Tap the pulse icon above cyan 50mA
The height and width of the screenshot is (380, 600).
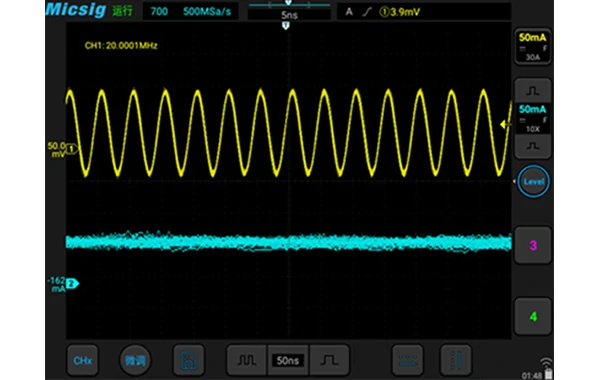533,90
